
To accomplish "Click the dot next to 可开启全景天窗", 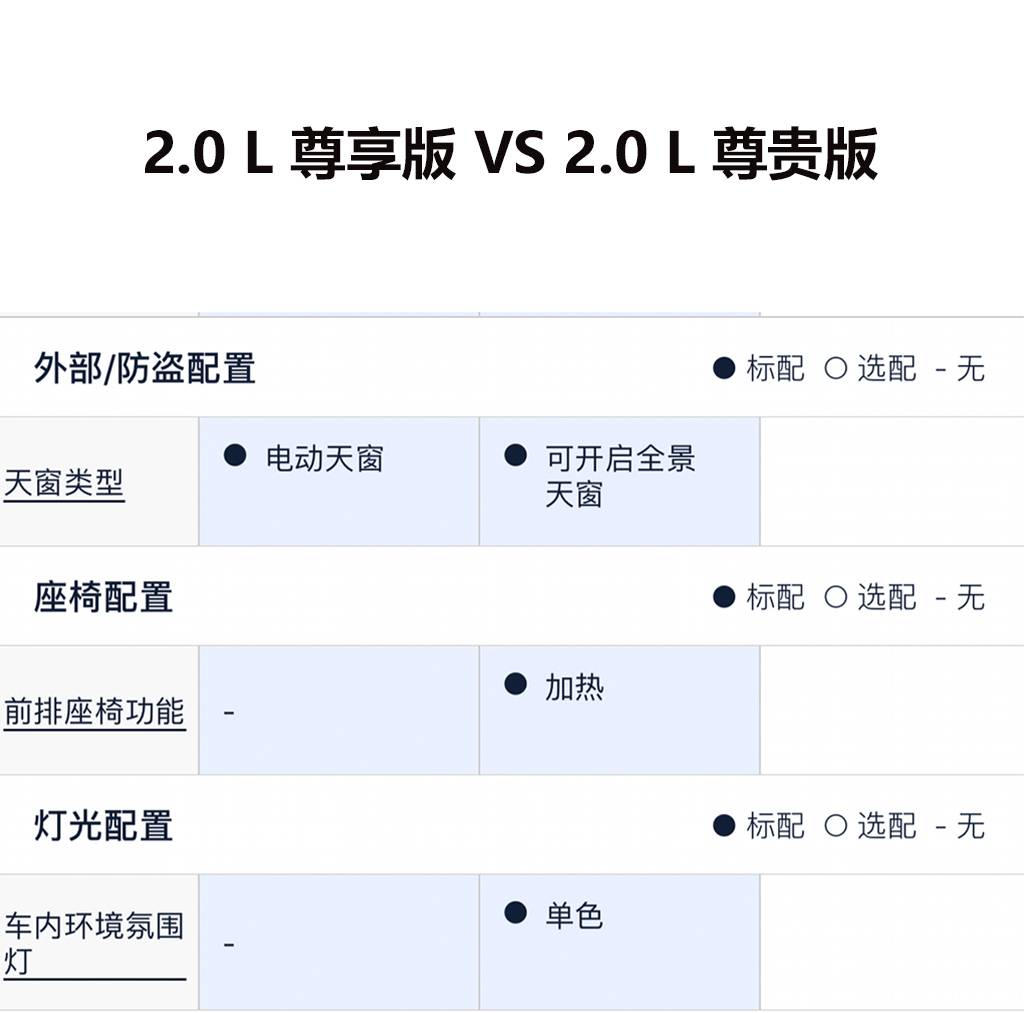I will coord(515,456).
